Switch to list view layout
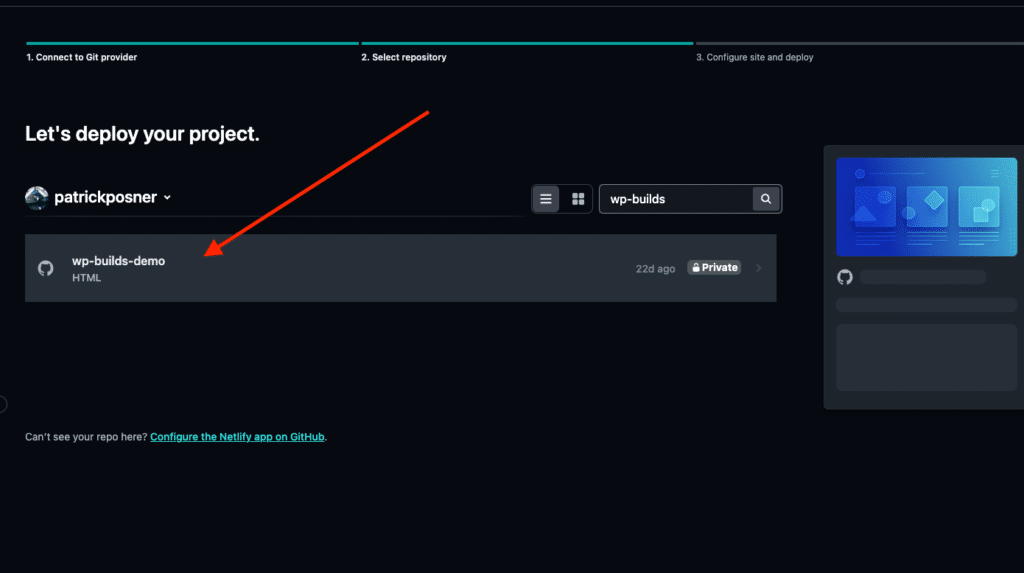Screen dimensions: 1024x573 click(545, 199)
